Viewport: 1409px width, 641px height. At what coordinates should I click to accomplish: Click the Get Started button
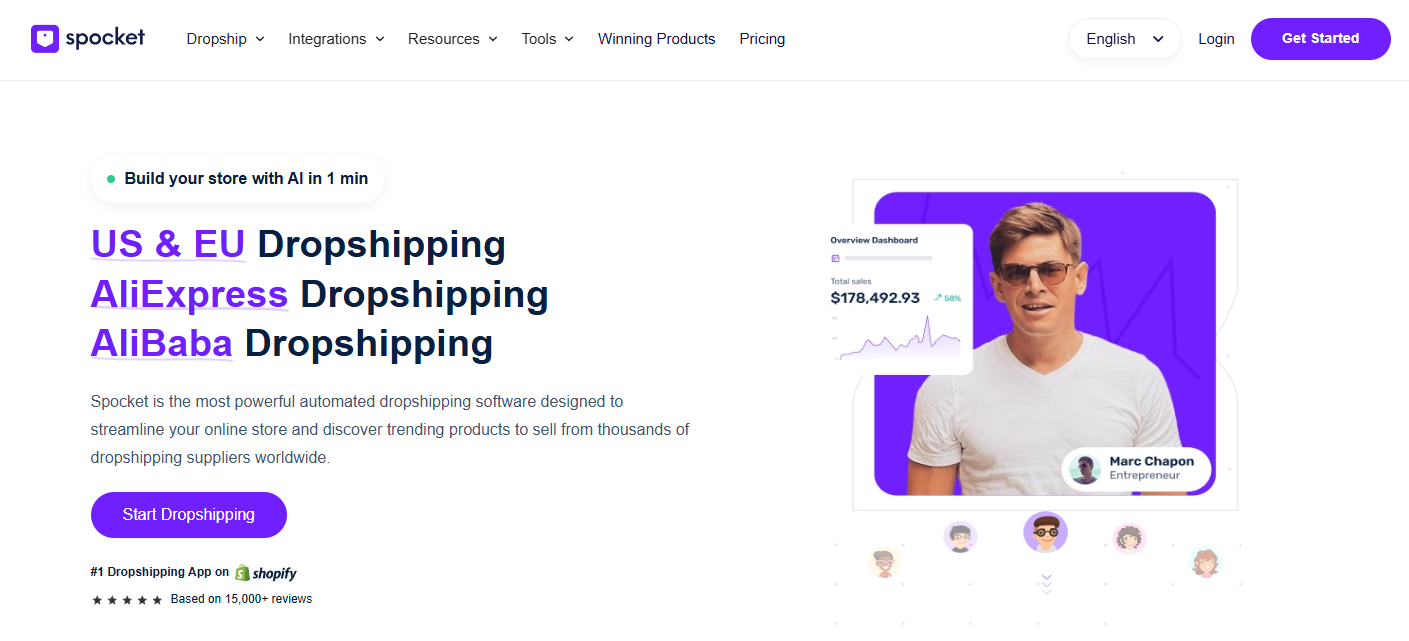coord(1321,39)
